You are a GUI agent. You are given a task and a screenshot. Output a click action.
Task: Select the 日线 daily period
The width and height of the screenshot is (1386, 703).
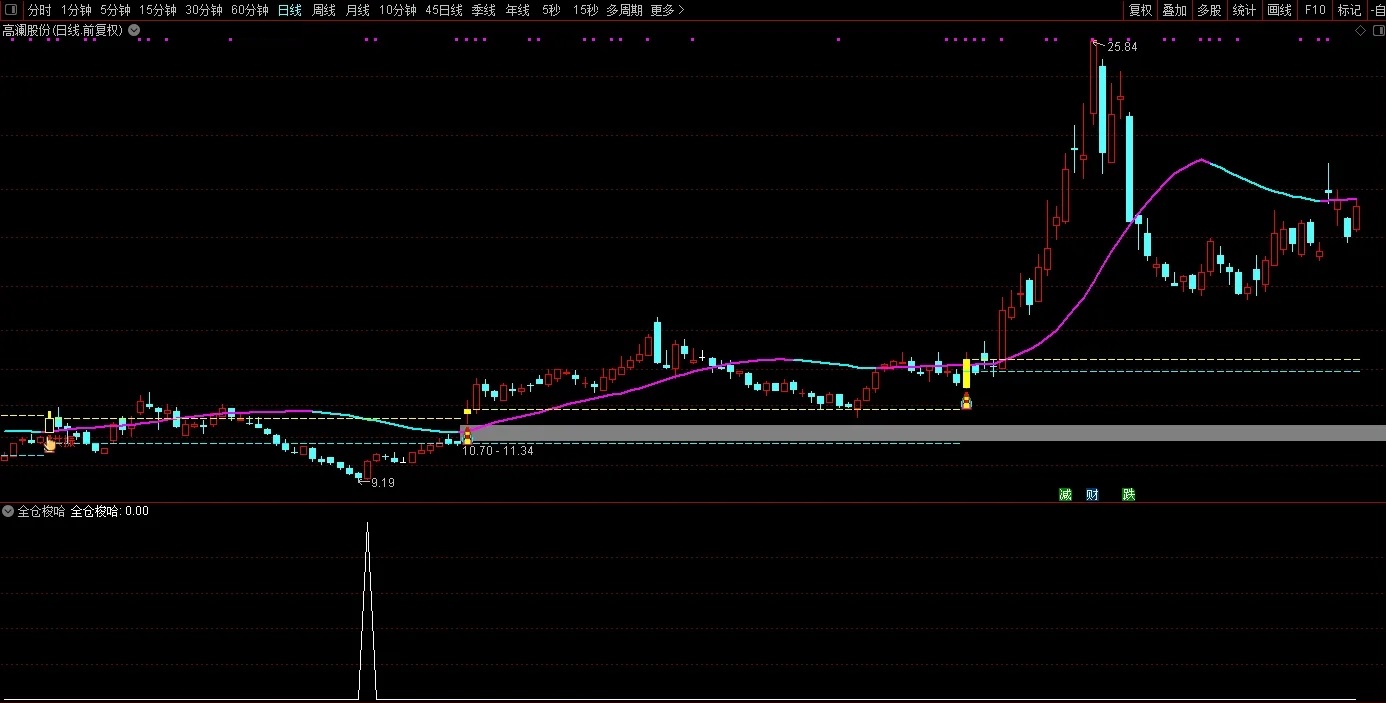(289, 10)
